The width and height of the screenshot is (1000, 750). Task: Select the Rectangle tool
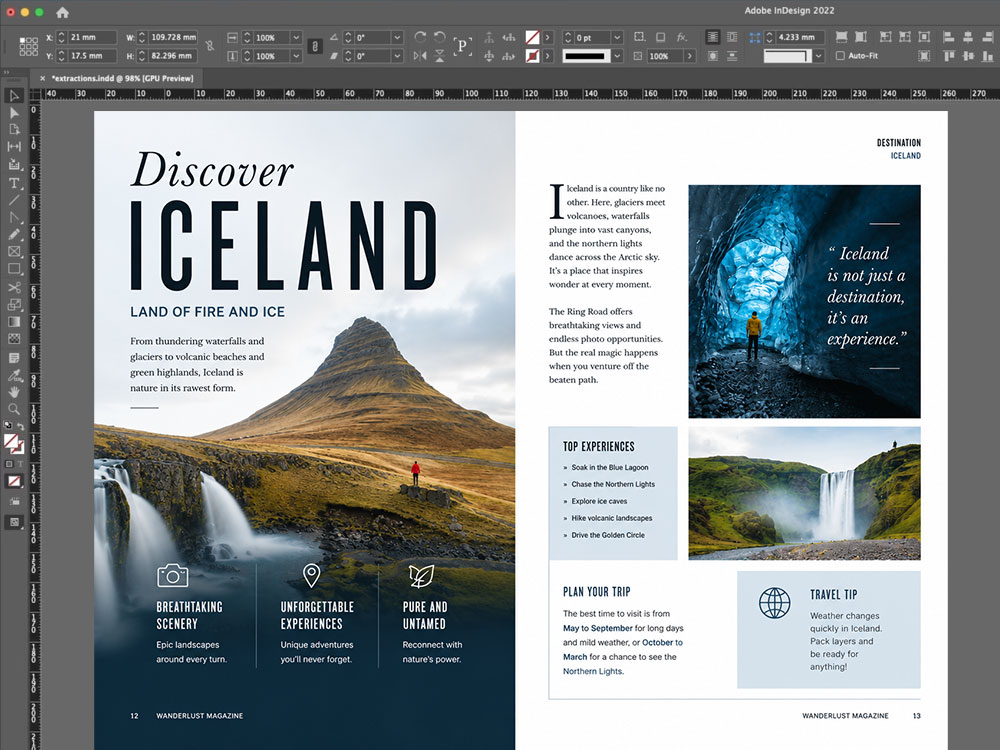point(14,268)
